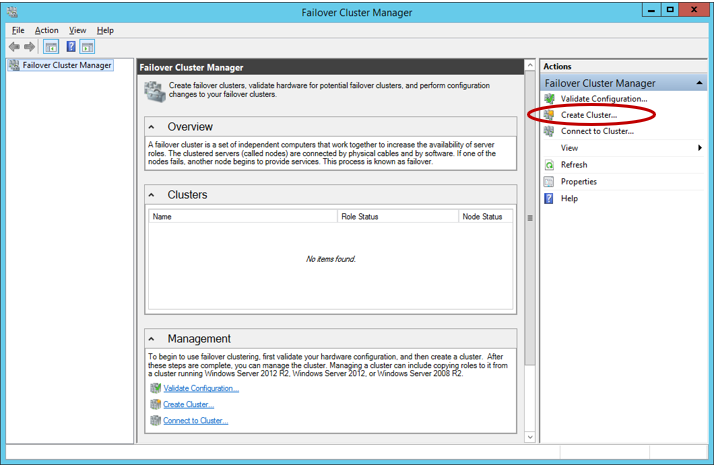Screen dimensions: 716x469
Task: Follow the Connect to Cluster... link under Management
Action: tap(195, 420)
